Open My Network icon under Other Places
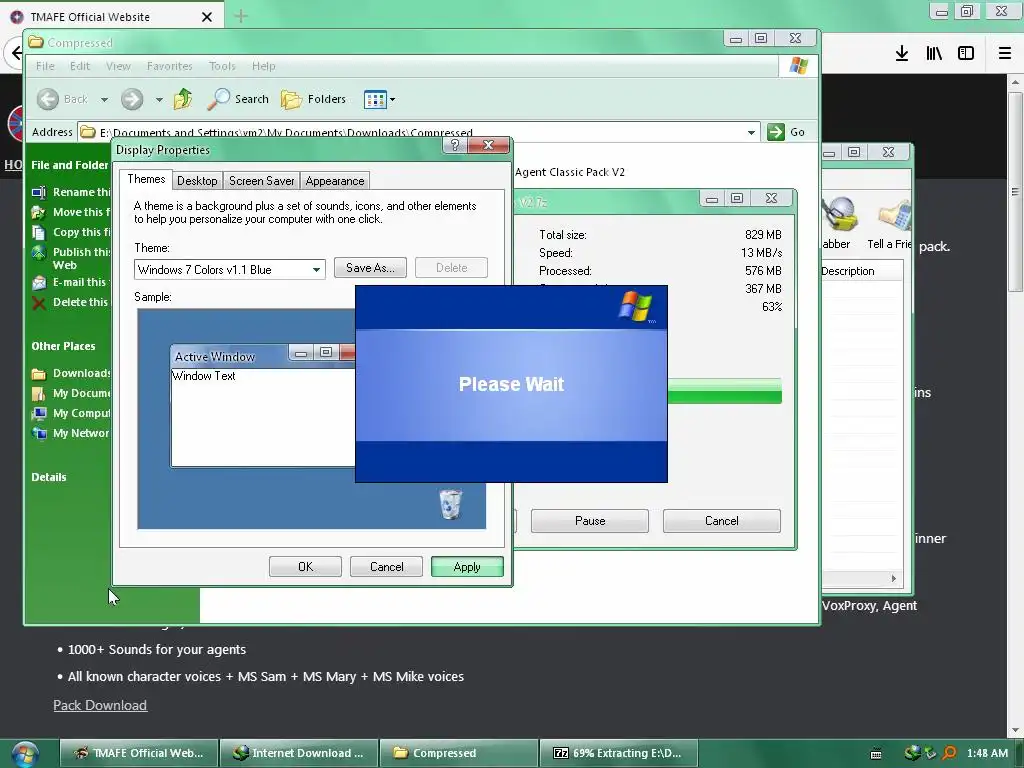The height and width of the screenshot is (768, 1024). (x=39, y=433)
